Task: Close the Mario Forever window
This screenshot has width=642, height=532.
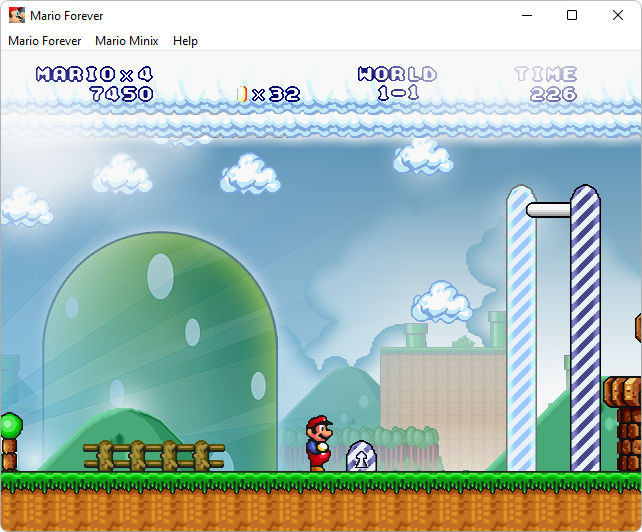Action: (x=618, y=15)
